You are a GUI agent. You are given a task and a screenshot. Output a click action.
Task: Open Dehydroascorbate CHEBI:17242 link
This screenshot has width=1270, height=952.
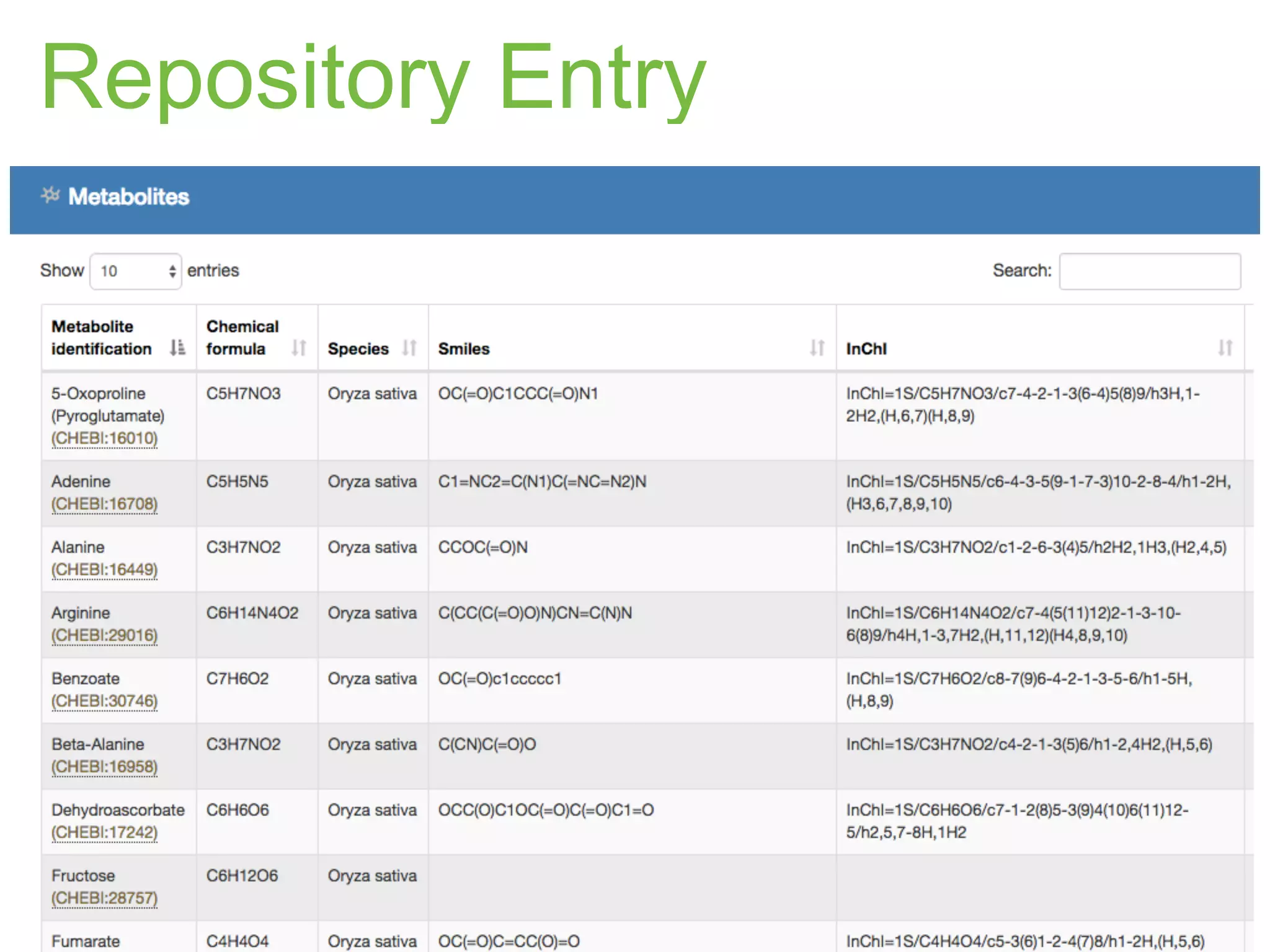(104, 832)
